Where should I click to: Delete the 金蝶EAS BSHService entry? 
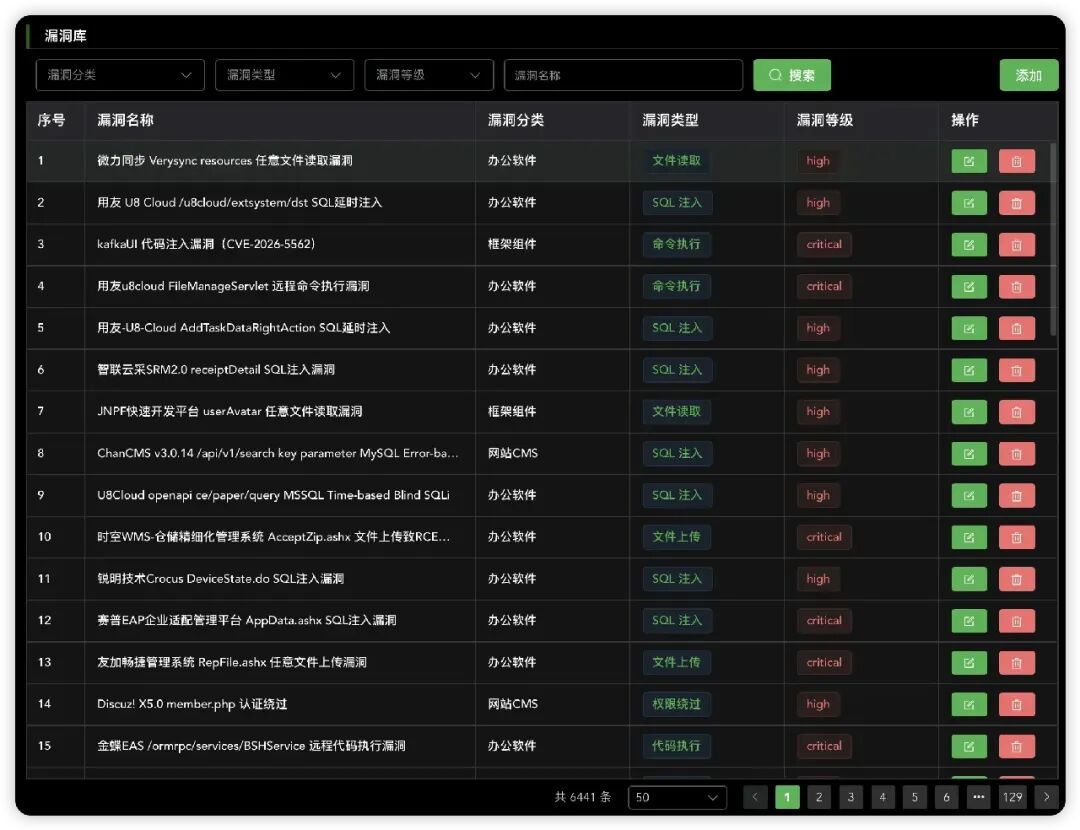[1016, 746]
